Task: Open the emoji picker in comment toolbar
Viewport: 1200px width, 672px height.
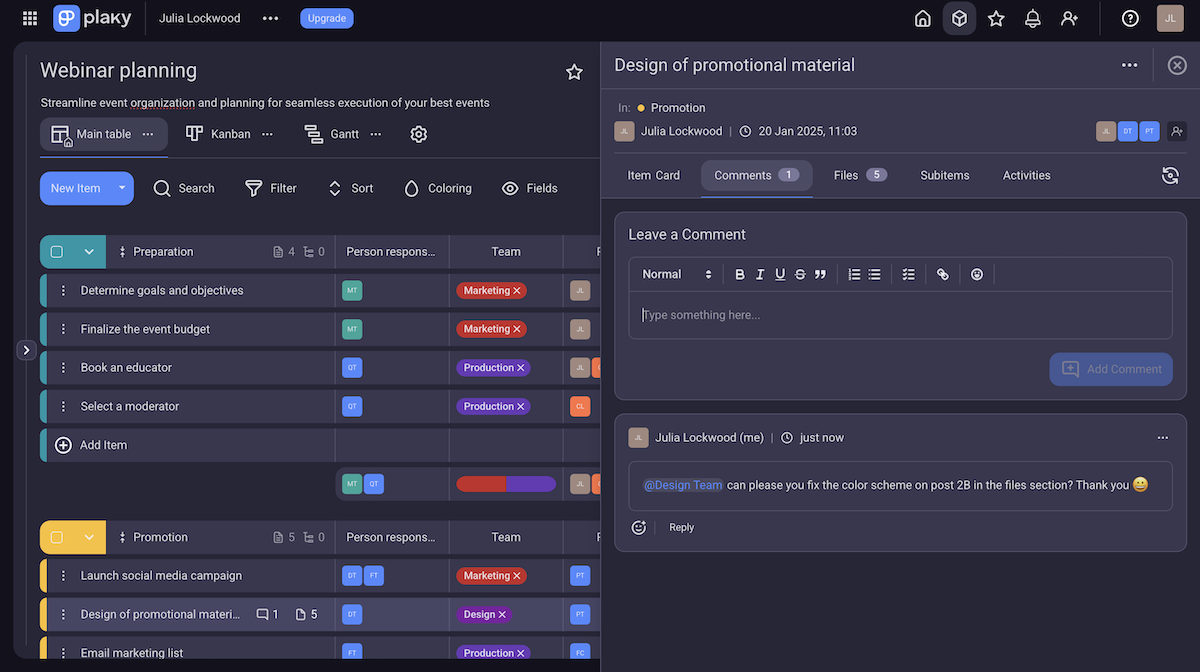Action: point(977,273)
